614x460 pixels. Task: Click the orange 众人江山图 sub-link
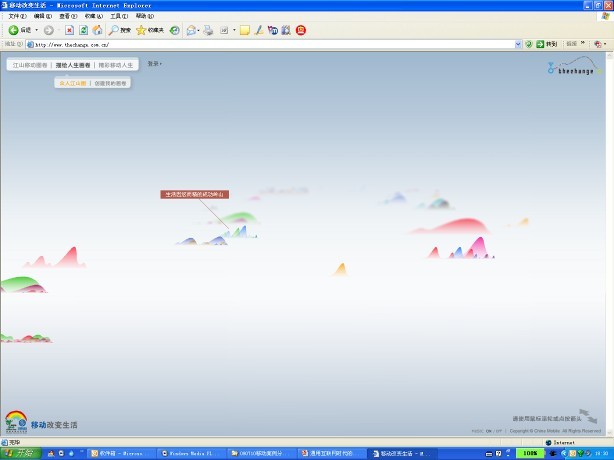coord(73,83)
